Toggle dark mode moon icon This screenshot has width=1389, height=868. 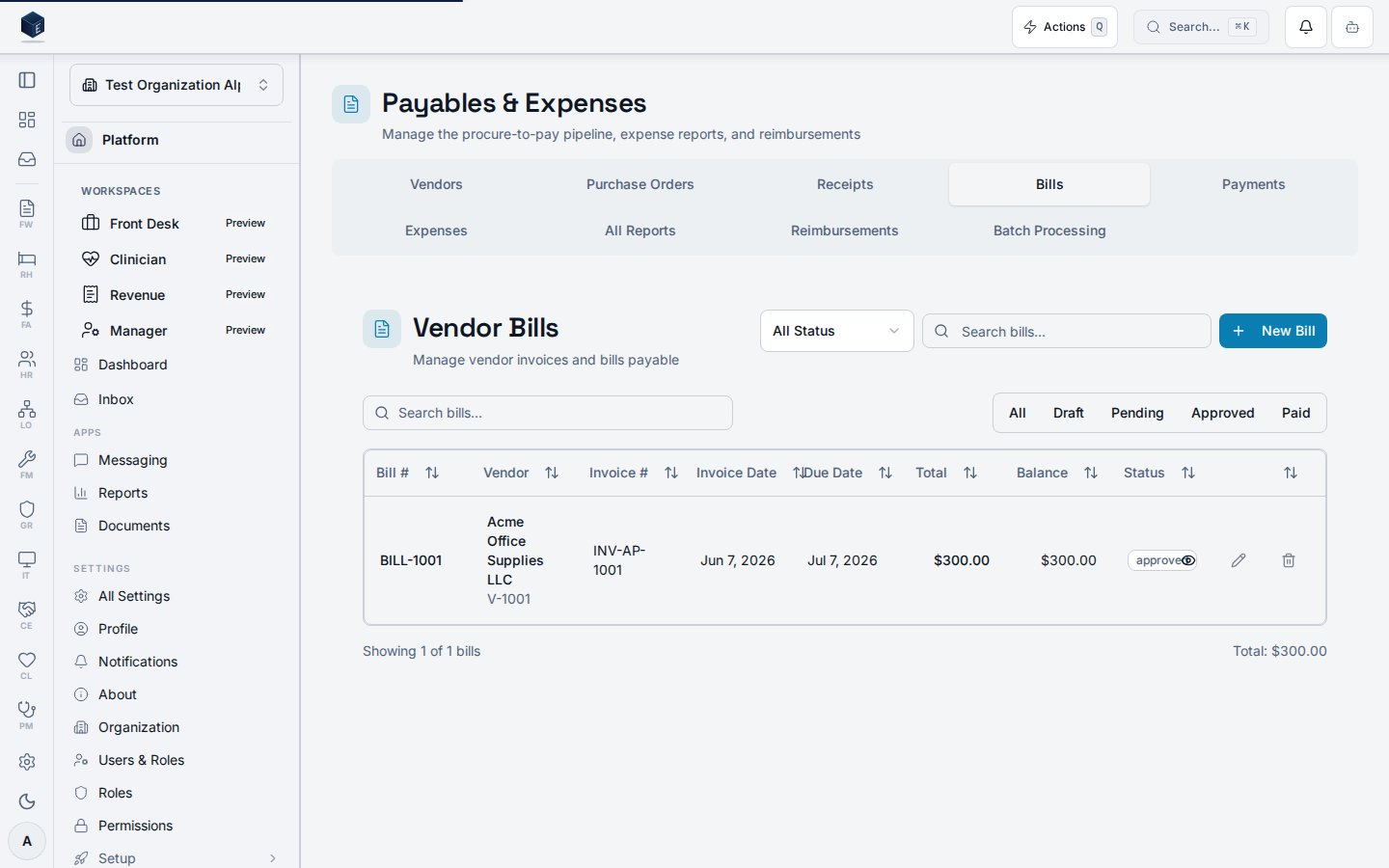[x=27, y=801]
